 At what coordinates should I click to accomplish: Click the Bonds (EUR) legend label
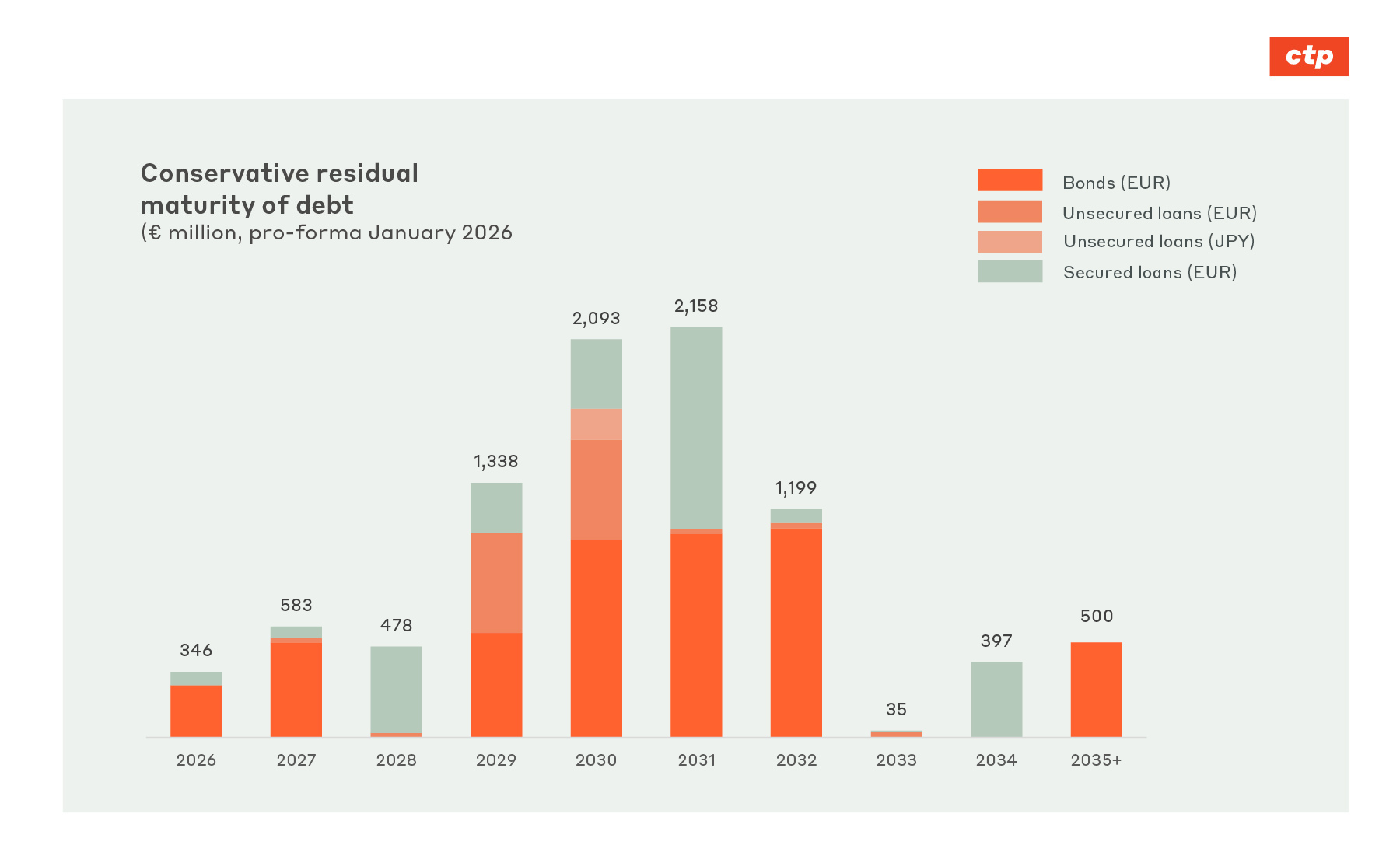1116,183
